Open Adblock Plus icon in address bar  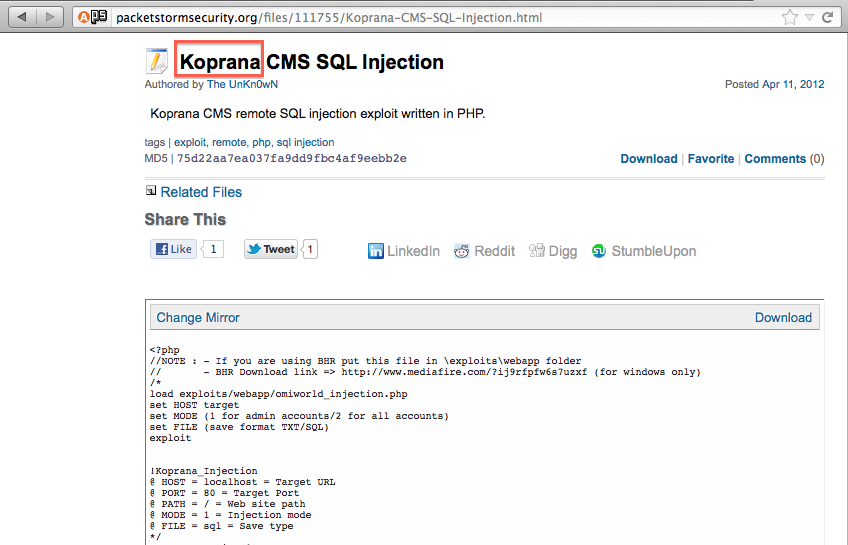tap(83, 17)
